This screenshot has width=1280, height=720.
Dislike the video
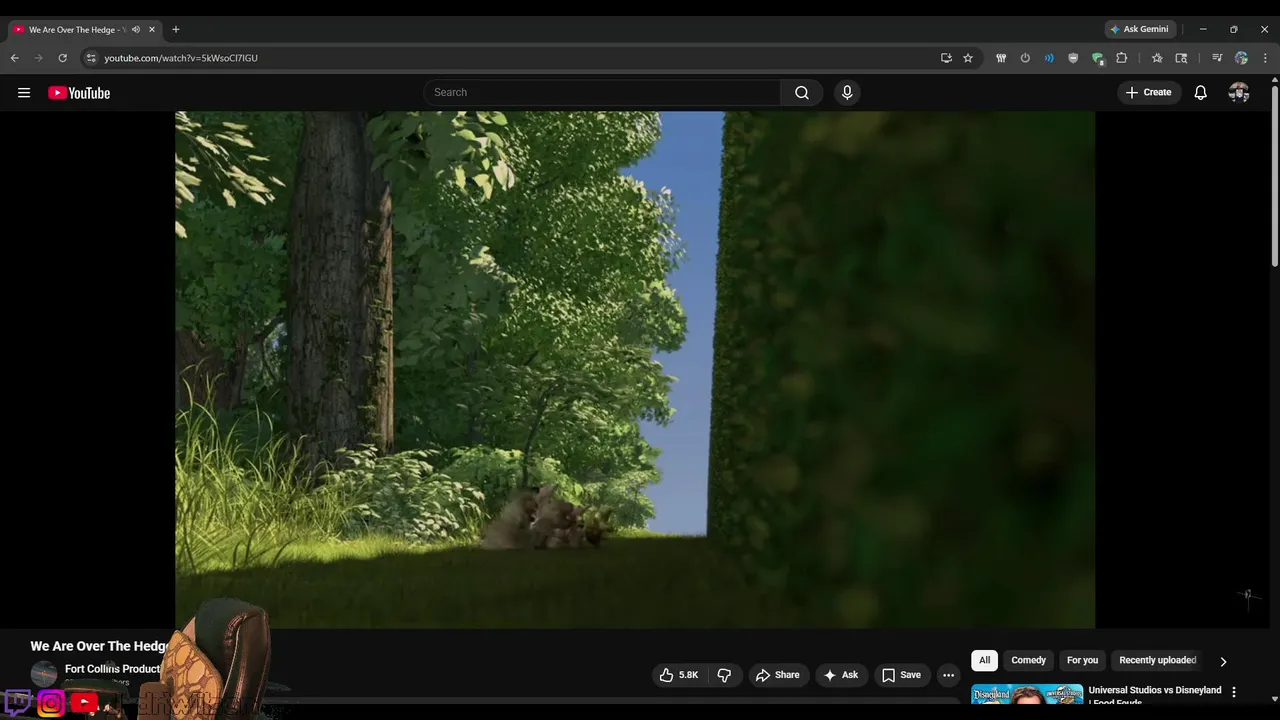click(x=724, y=675)
